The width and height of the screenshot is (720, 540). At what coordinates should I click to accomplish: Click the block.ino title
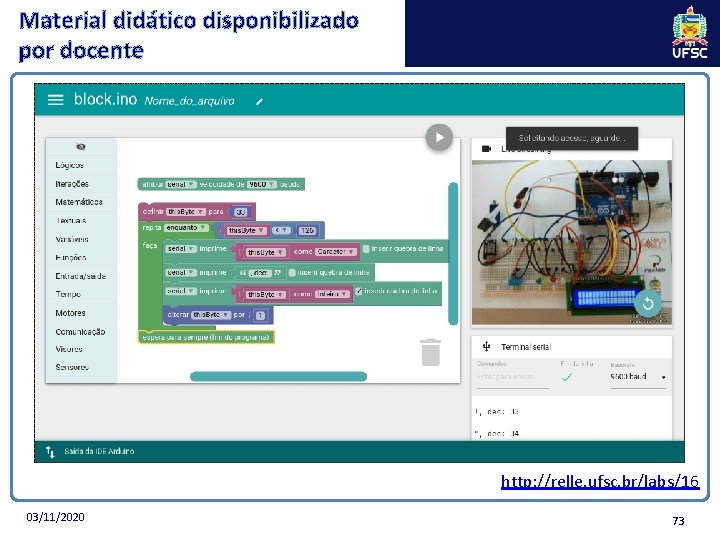[105, 99]
